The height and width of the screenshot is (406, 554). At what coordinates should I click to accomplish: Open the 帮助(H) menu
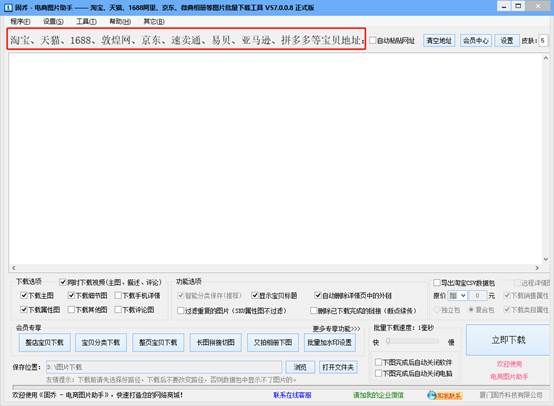coord(120,22)
